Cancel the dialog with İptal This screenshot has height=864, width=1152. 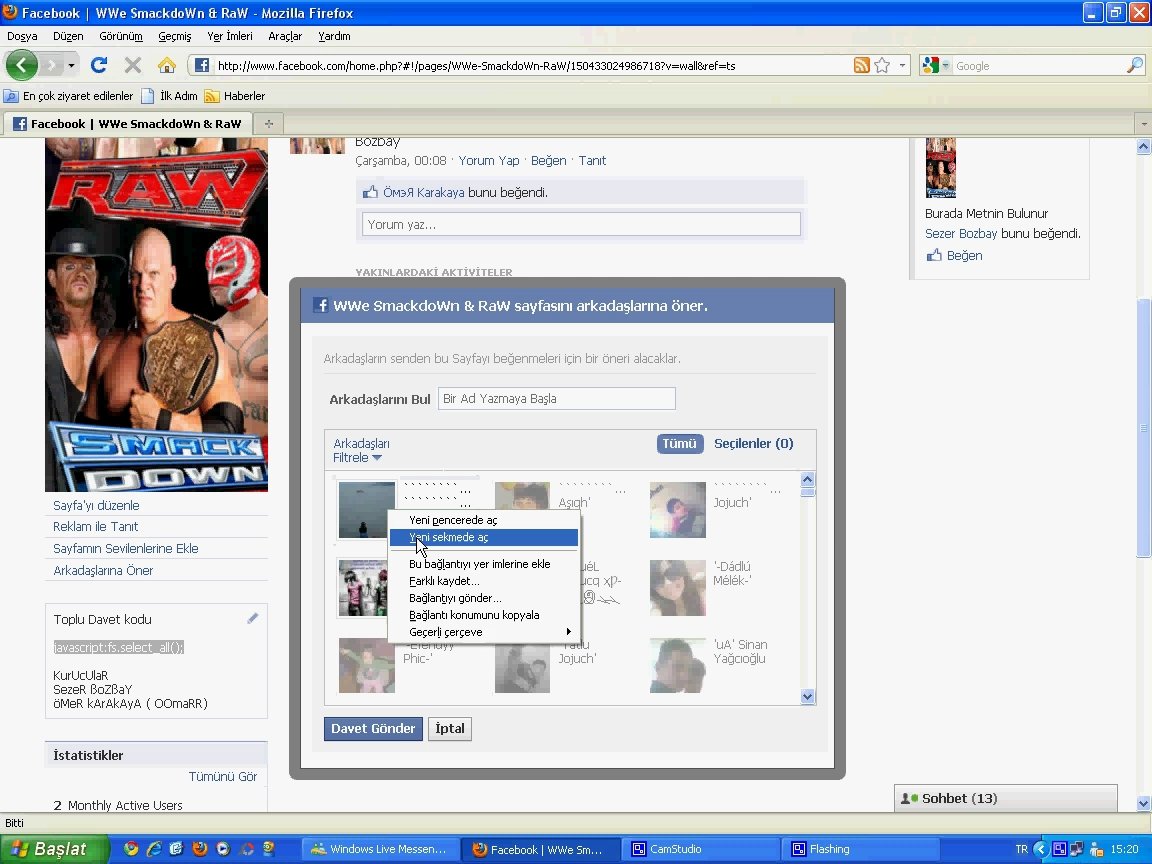[450, 729]
